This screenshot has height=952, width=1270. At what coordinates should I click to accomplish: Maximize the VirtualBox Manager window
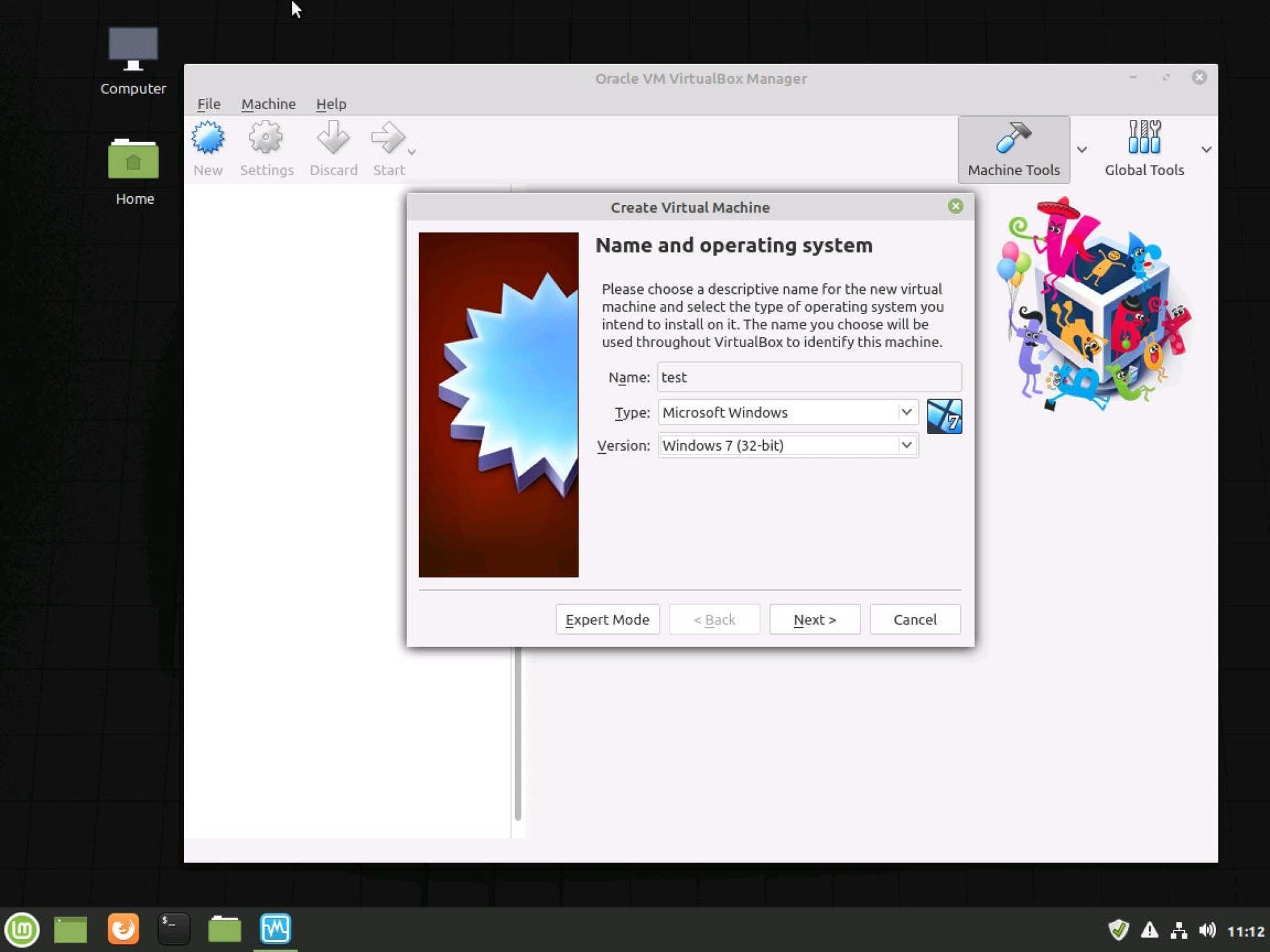point(1166,77)
